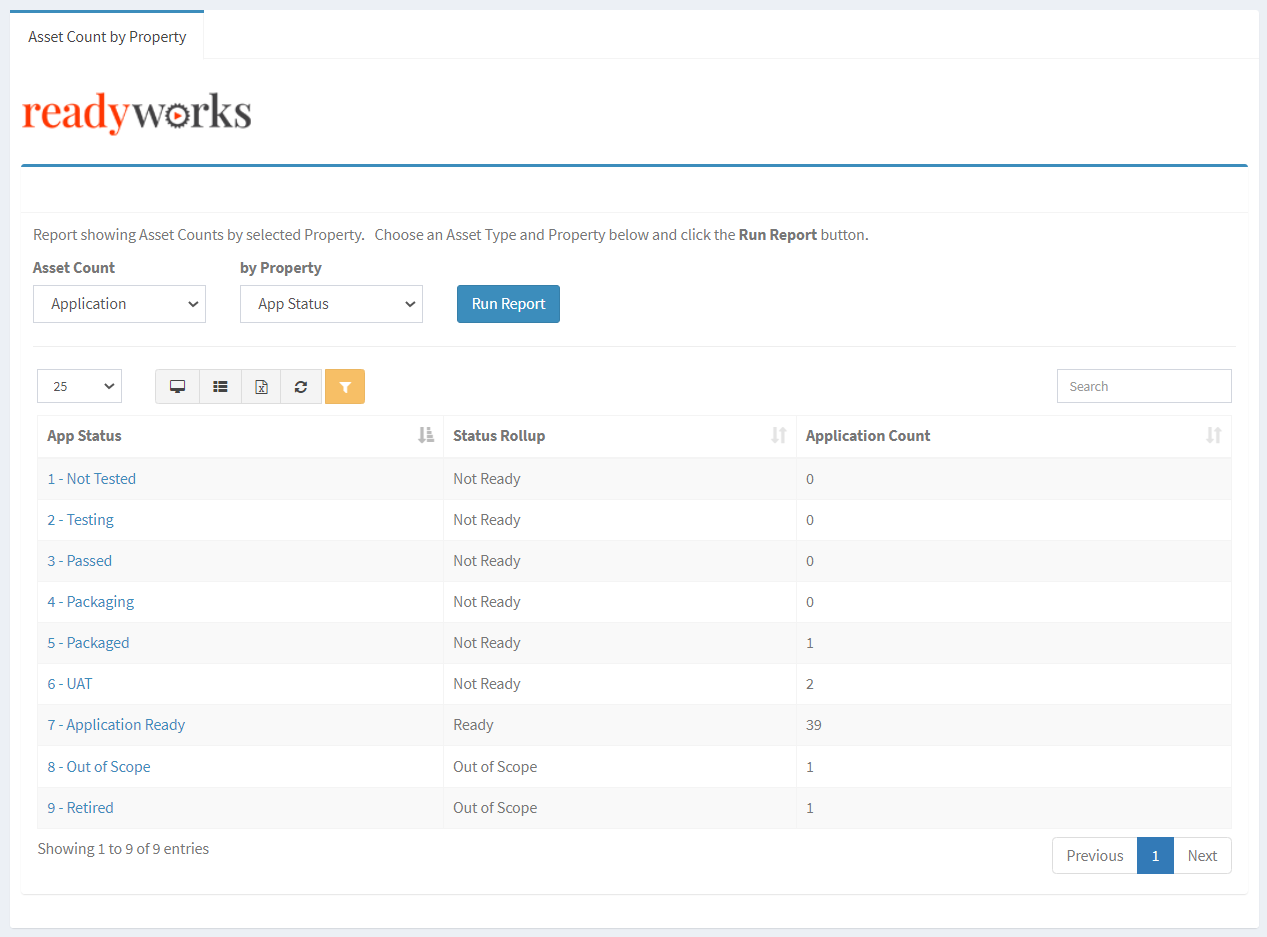Sort the Application Count column

pyautogui.click(x=1214, y=435)
